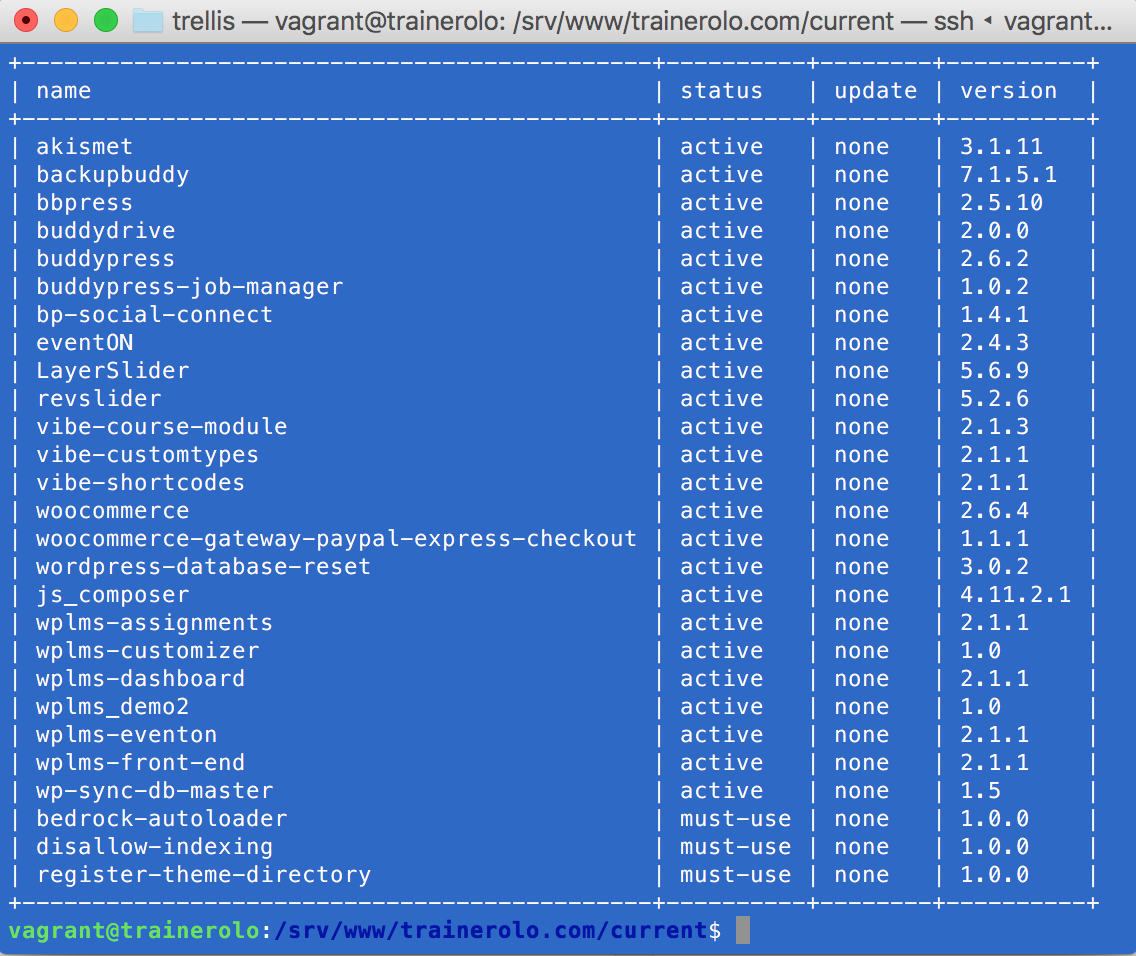
Task: Zoom the terminal window with the green button
Action: (106, 20)
